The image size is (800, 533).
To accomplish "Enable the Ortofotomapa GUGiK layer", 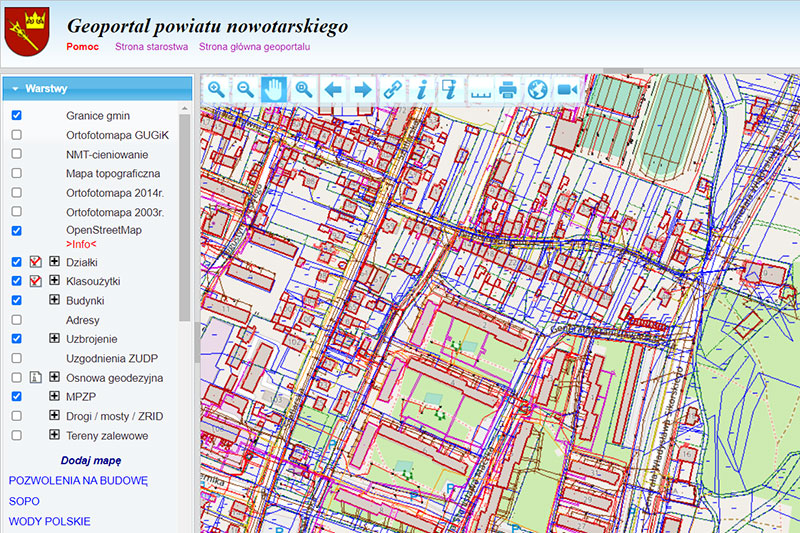I will 16,135.
